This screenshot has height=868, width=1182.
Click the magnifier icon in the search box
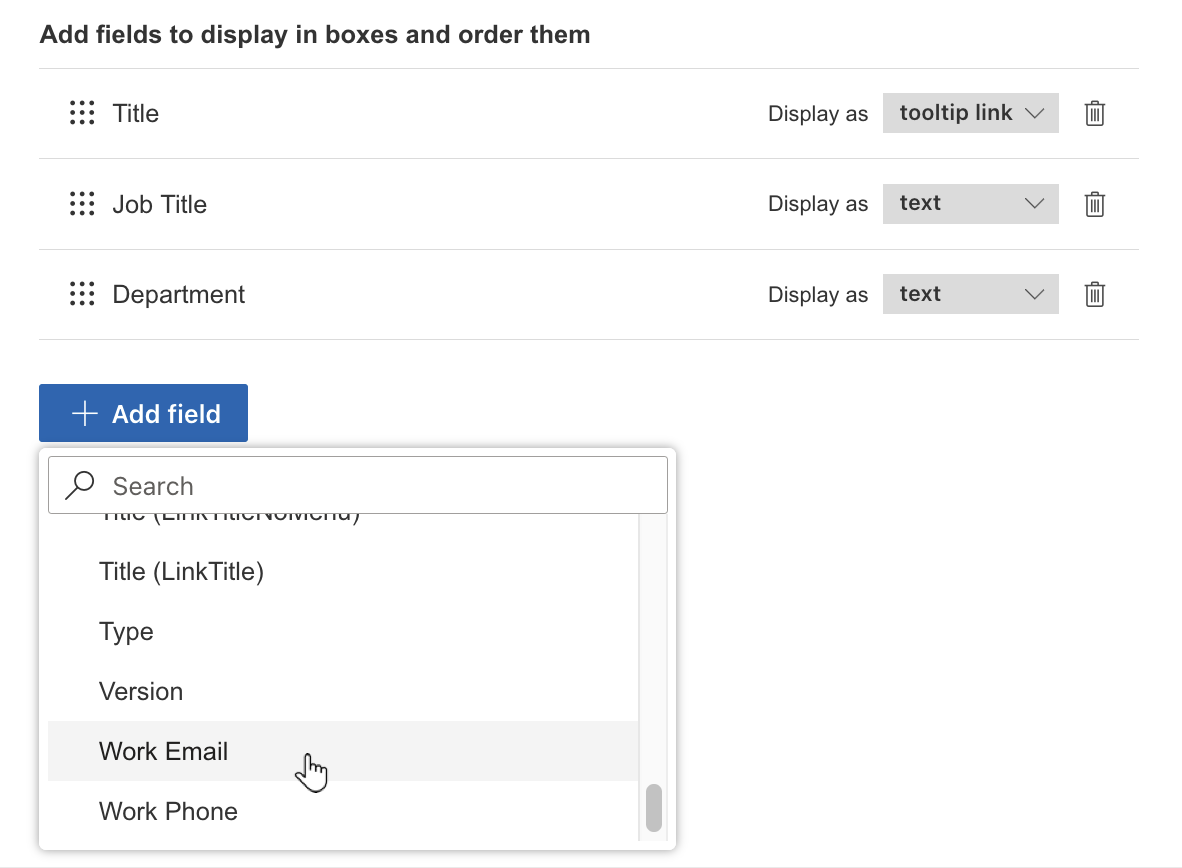pos(79,486)
